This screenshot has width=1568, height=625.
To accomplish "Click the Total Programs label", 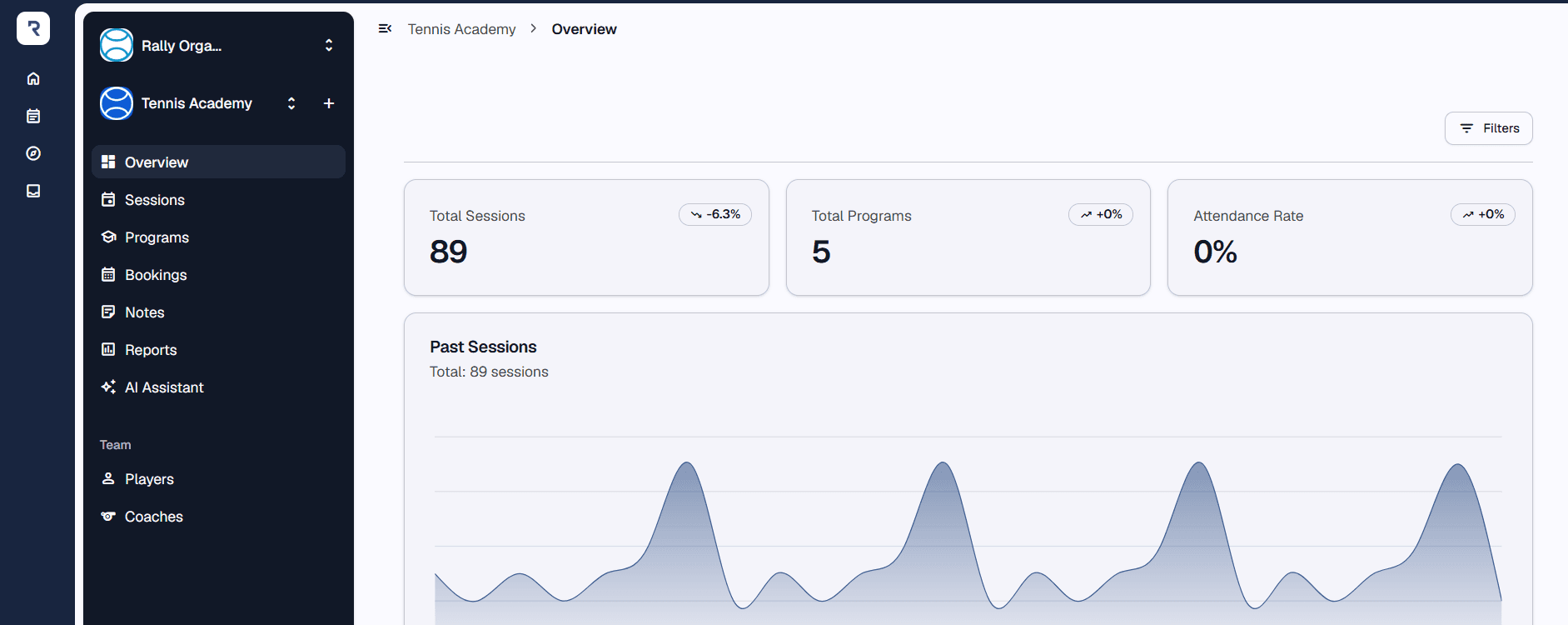I will (x=861, y=216).
